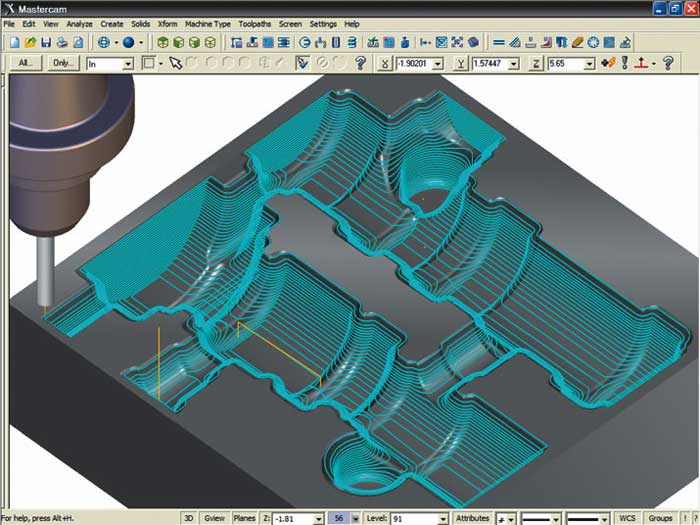Click the FastPoint diamond icon near Z field

[x=608, y=63]
